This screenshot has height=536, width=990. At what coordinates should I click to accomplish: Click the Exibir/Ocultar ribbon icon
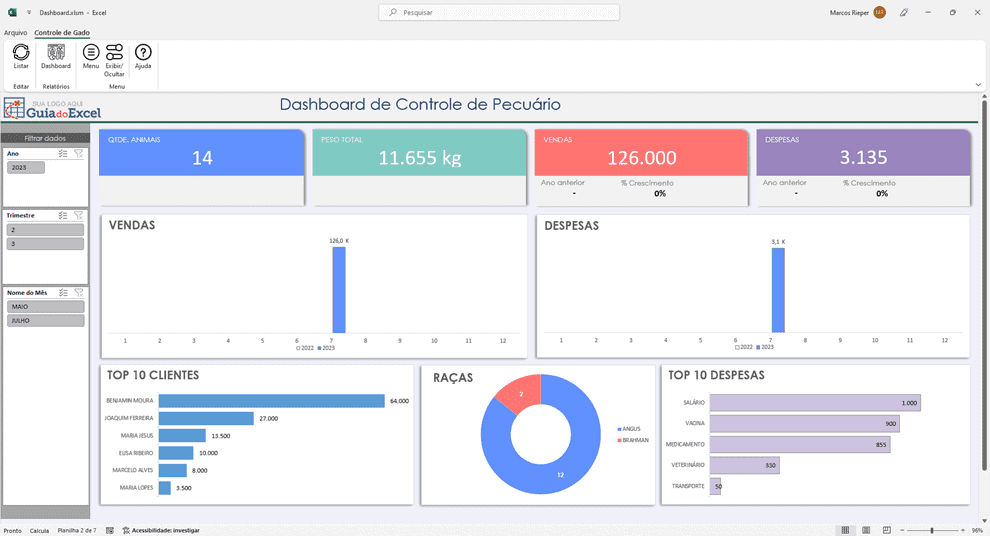tap(115, 52)
